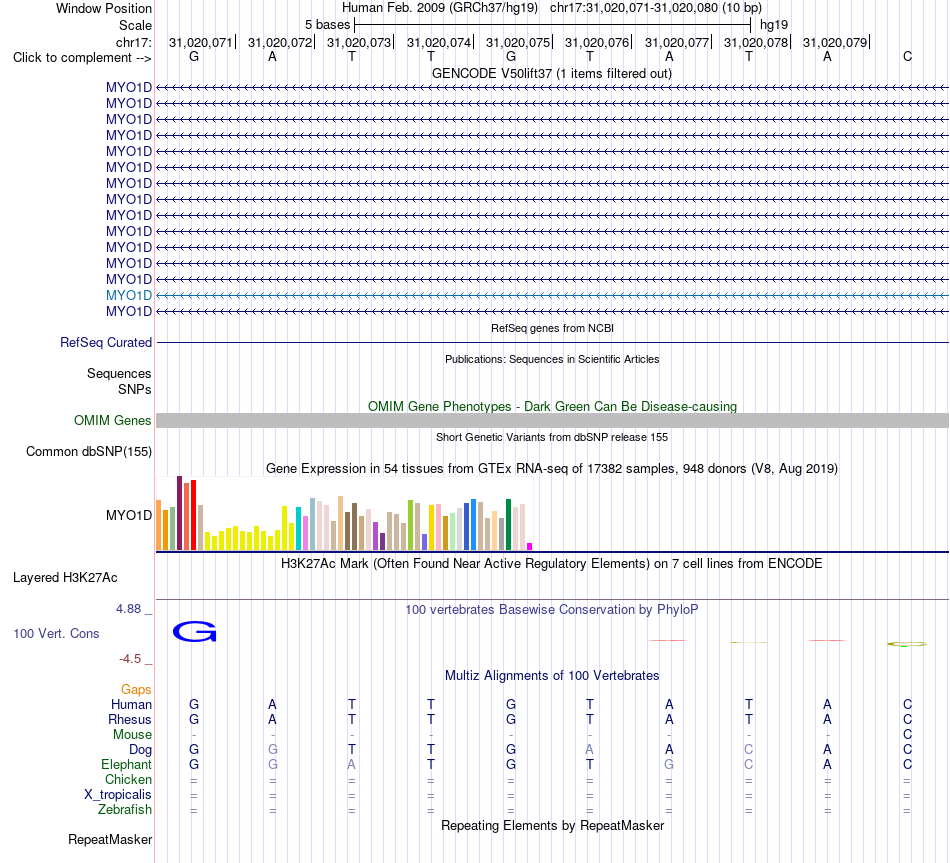Select the Dog alignment row label
Viewport: 950px width, 863px height.
pyautogui.click(x=140, y=750)
